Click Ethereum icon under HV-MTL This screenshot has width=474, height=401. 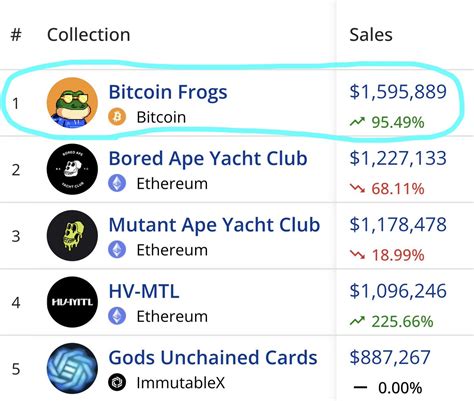[x=117, y=316]
